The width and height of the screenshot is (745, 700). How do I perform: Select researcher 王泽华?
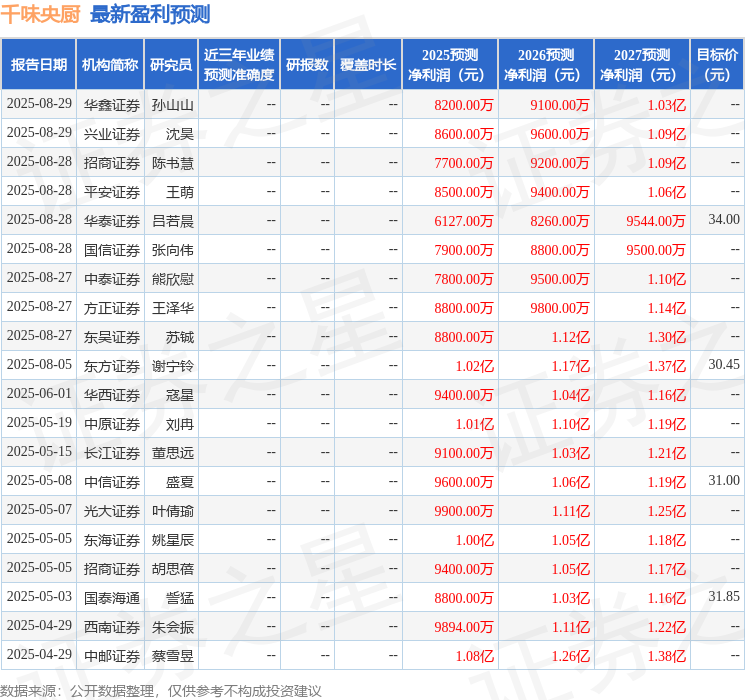[172, 308]
